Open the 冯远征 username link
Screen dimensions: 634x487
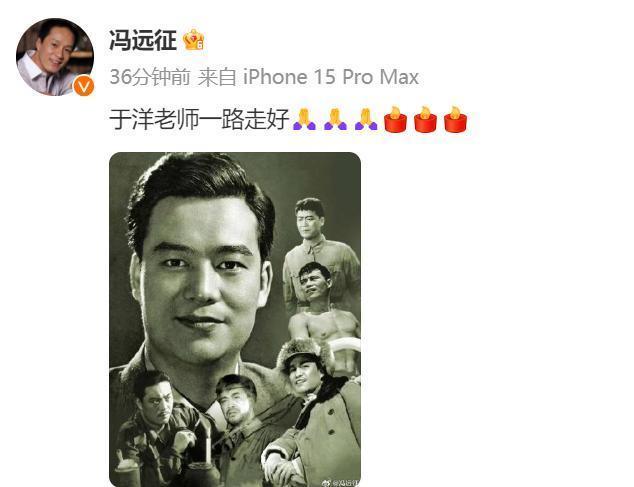[143, 40]
